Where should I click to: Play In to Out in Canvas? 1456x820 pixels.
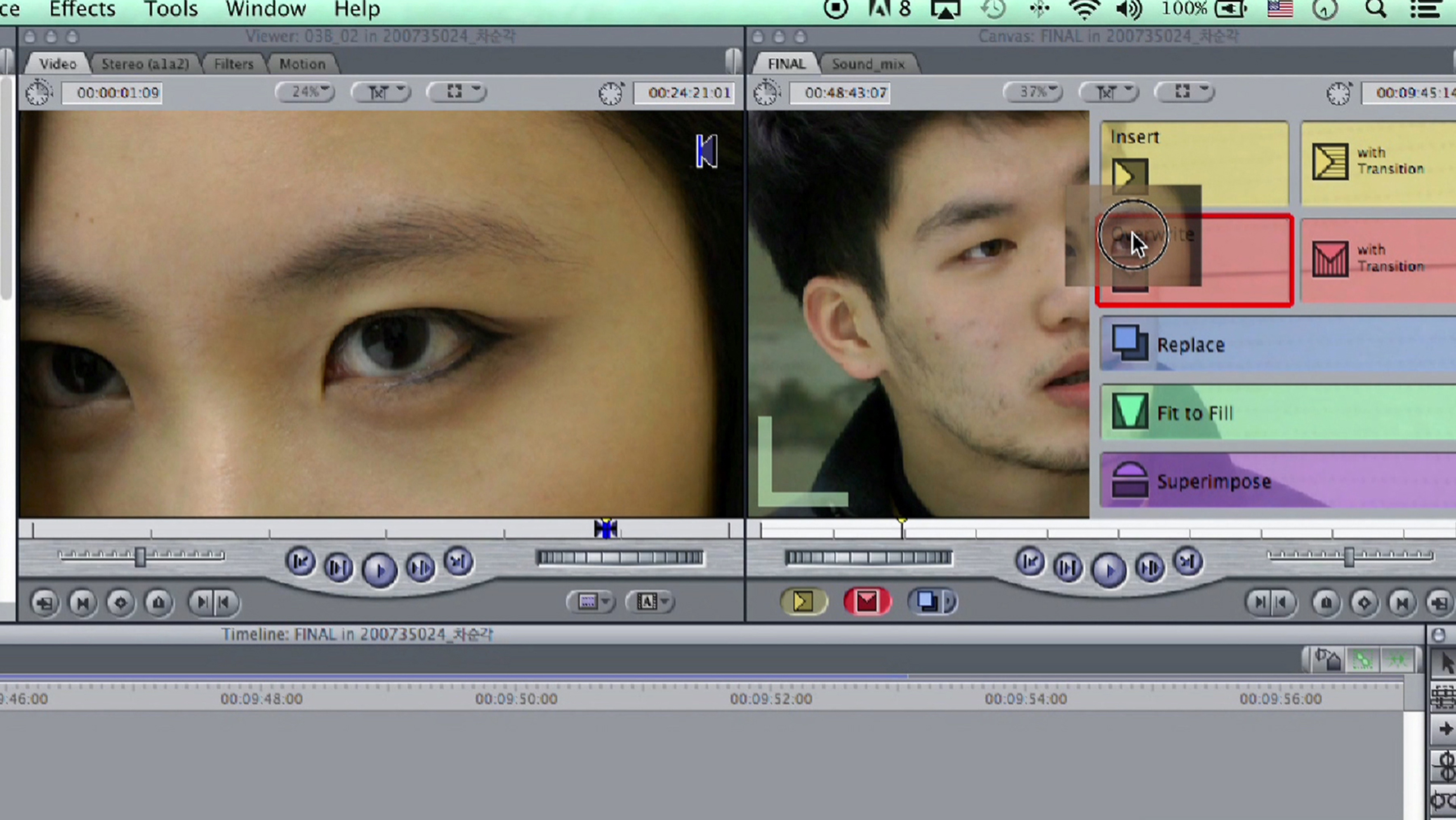tap(1068, 567)
